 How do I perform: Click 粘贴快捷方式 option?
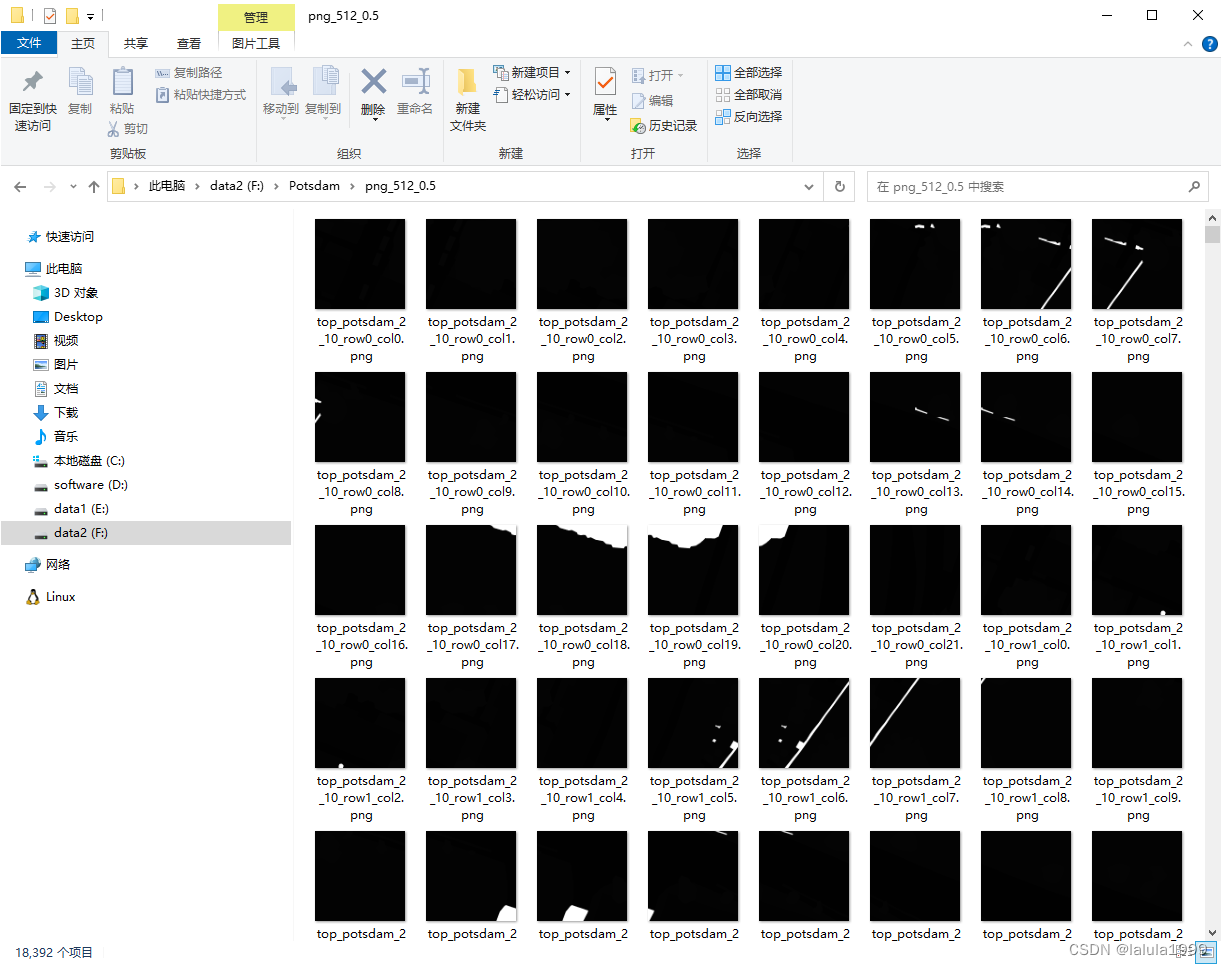click(x=201, y=95)
